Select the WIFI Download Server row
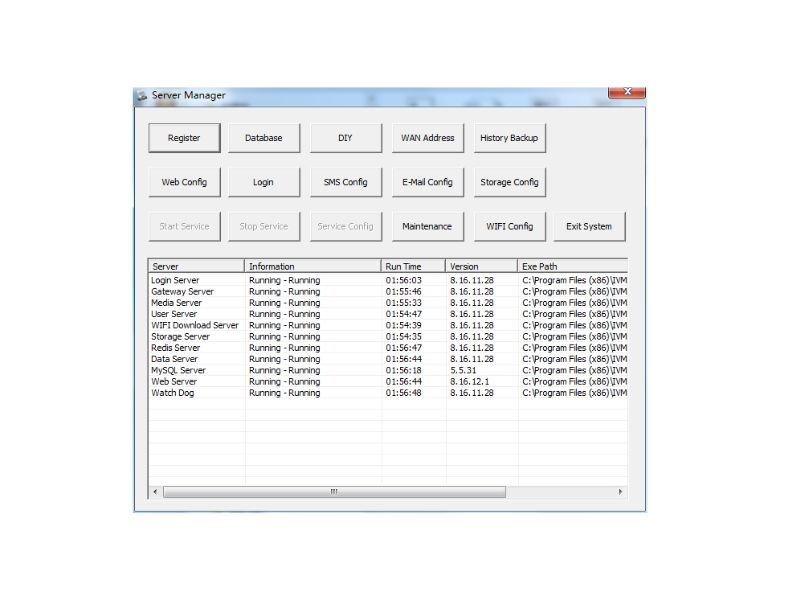 click(388, 325)
